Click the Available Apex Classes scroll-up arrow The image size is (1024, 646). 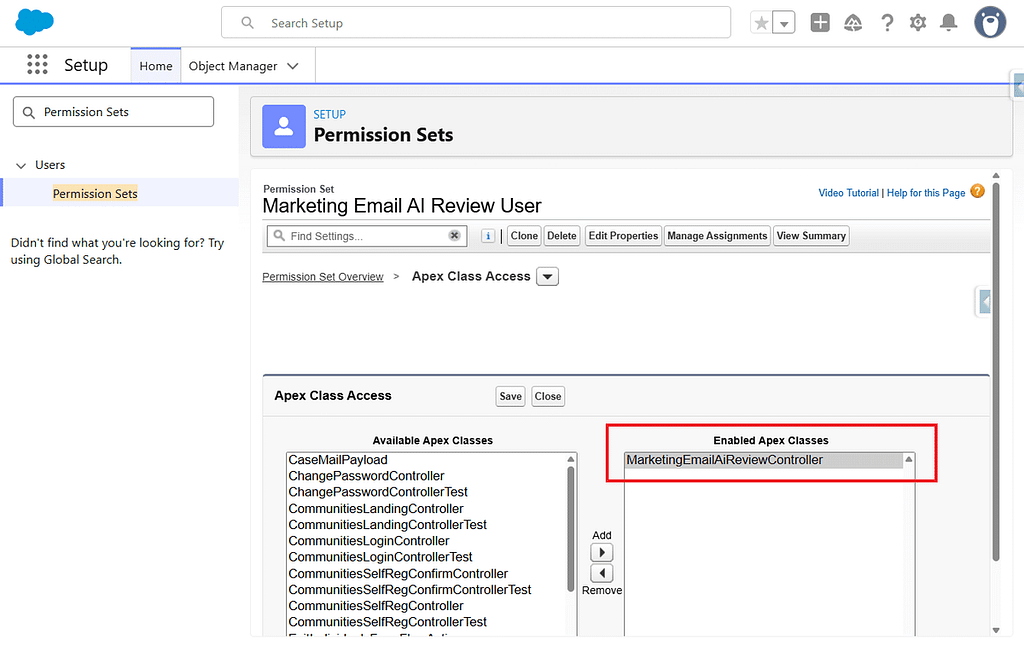pos(571,459)
